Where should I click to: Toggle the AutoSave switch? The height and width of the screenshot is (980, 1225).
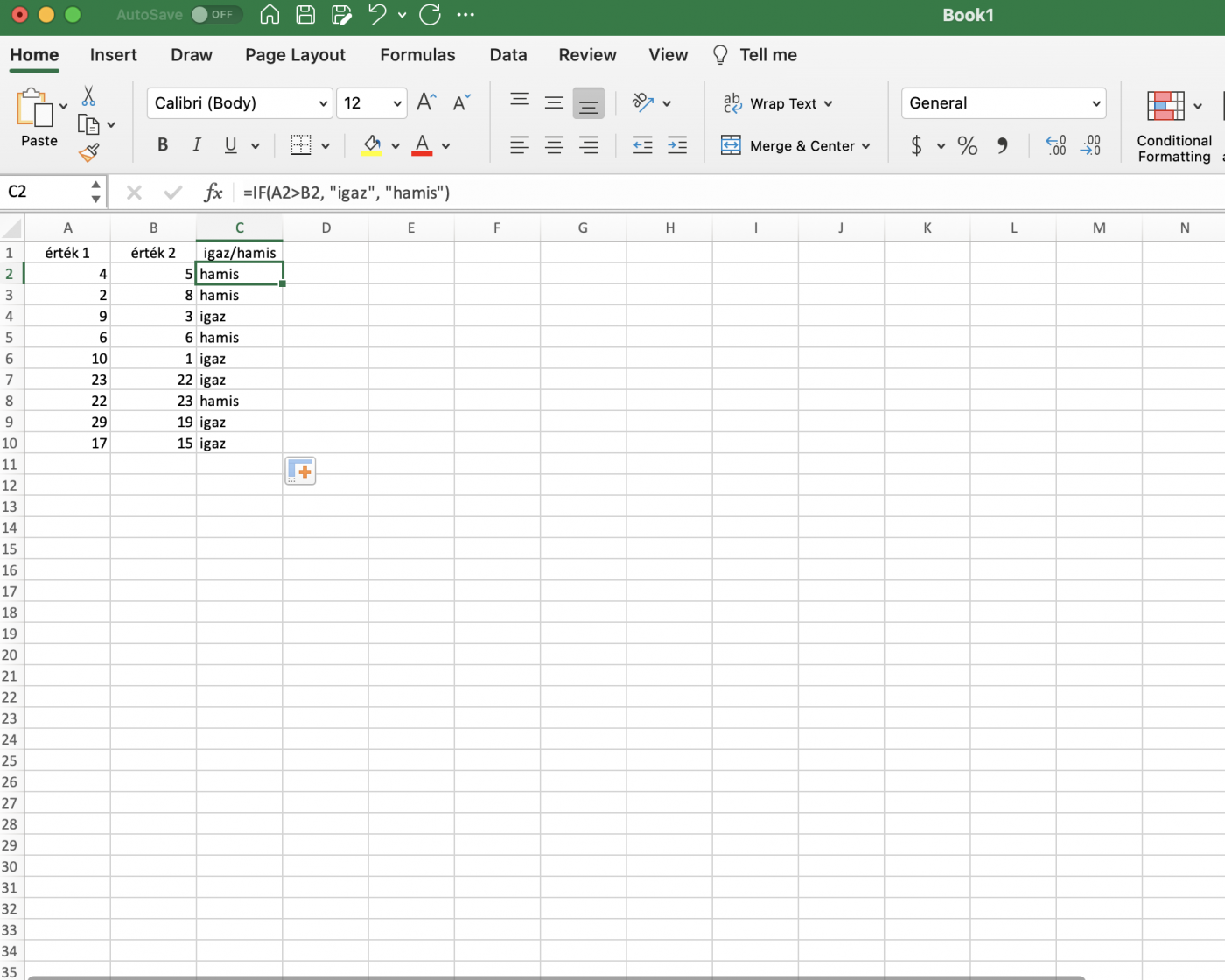214,15
